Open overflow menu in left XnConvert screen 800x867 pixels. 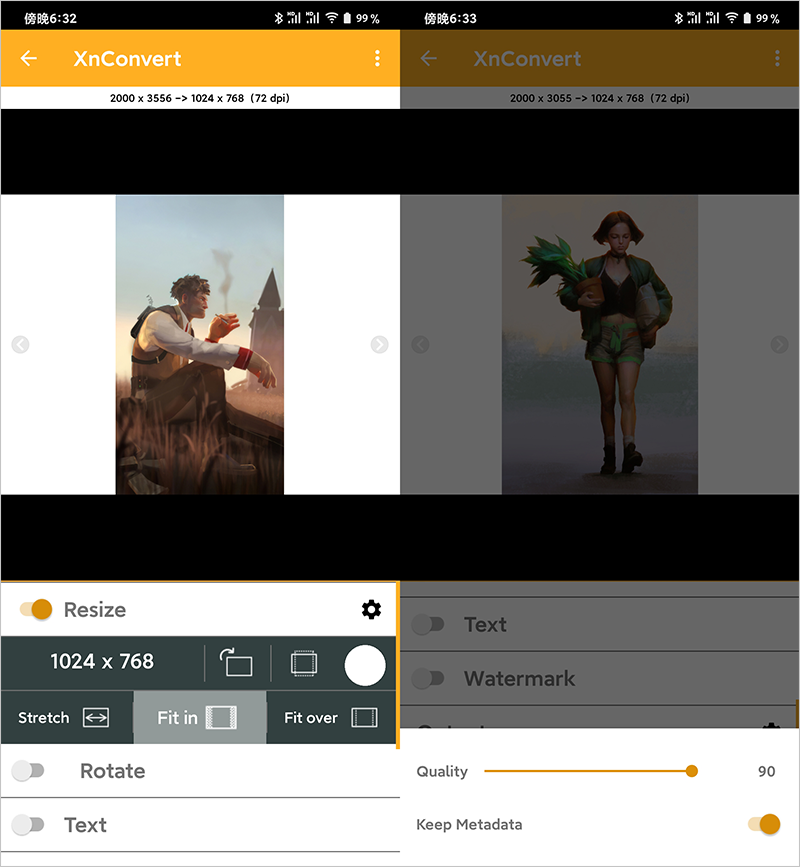pos(377,58)
